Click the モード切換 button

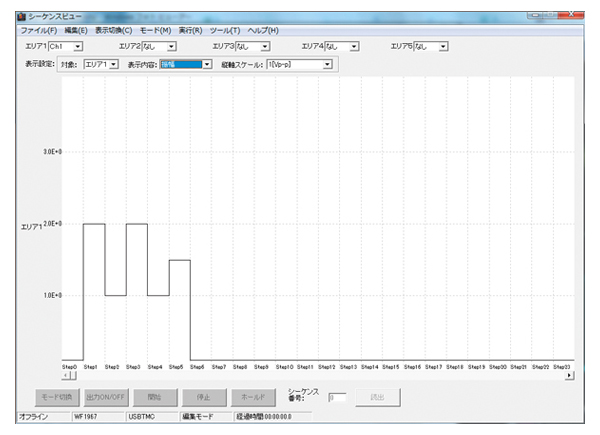pyautogui.click(x=56, y=397)
